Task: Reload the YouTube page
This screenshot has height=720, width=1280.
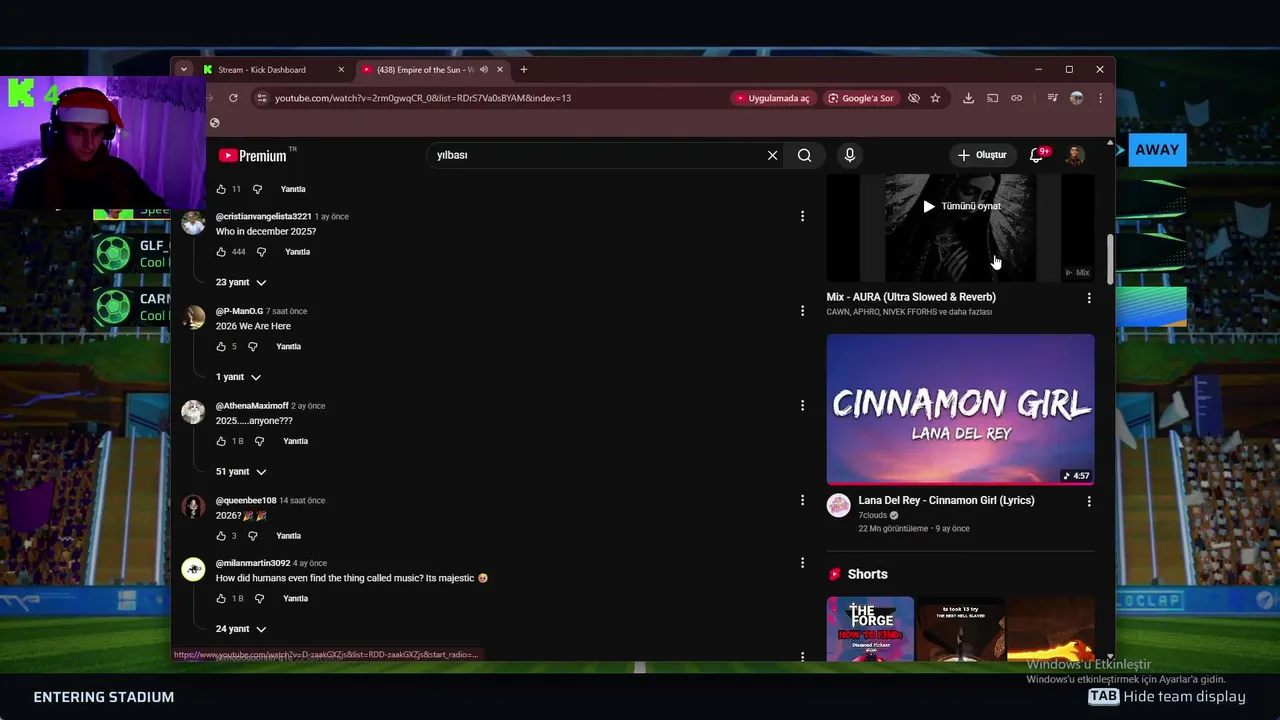Action: pos(233,98)
